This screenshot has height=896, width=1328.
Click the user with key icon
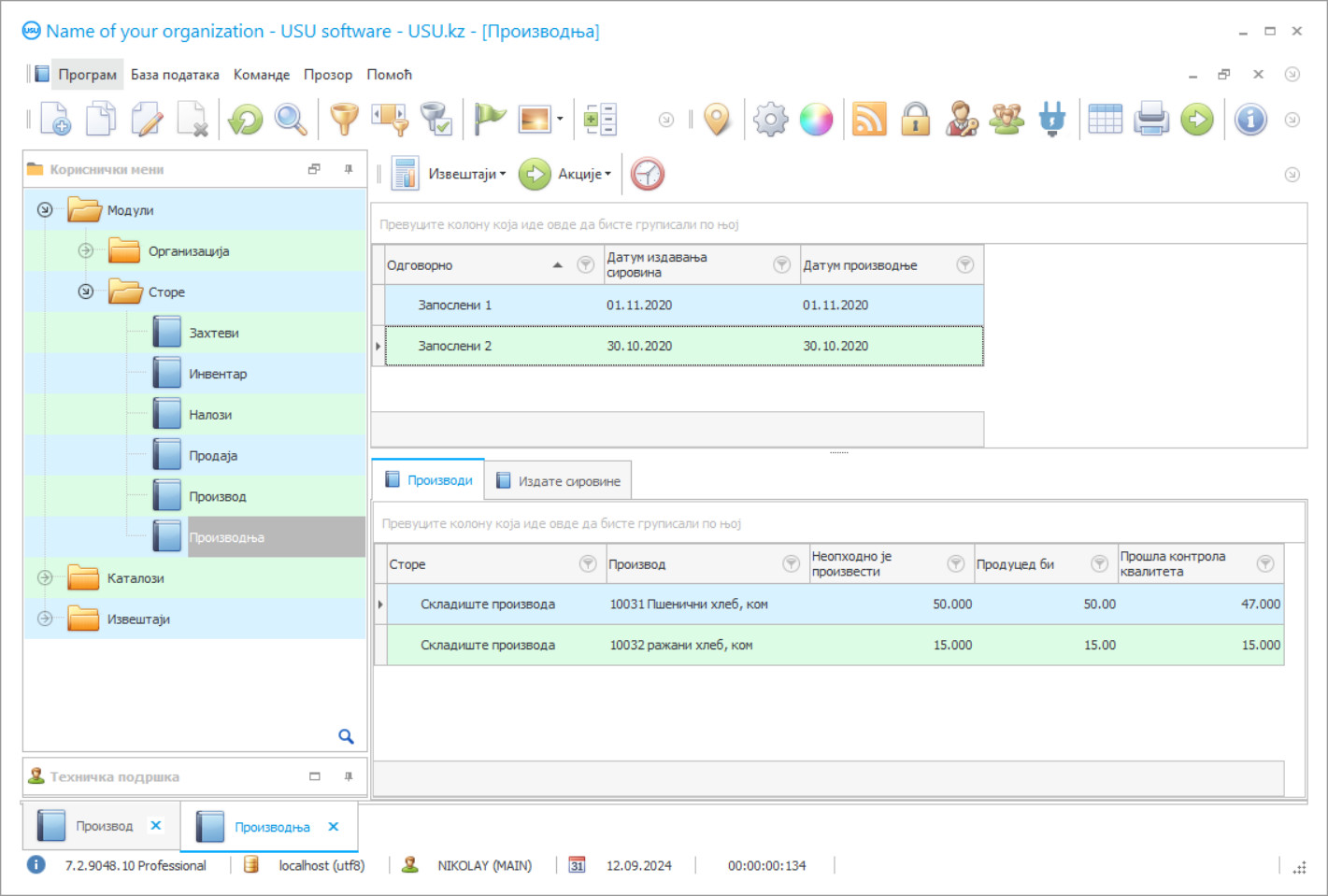coord(961,119)
